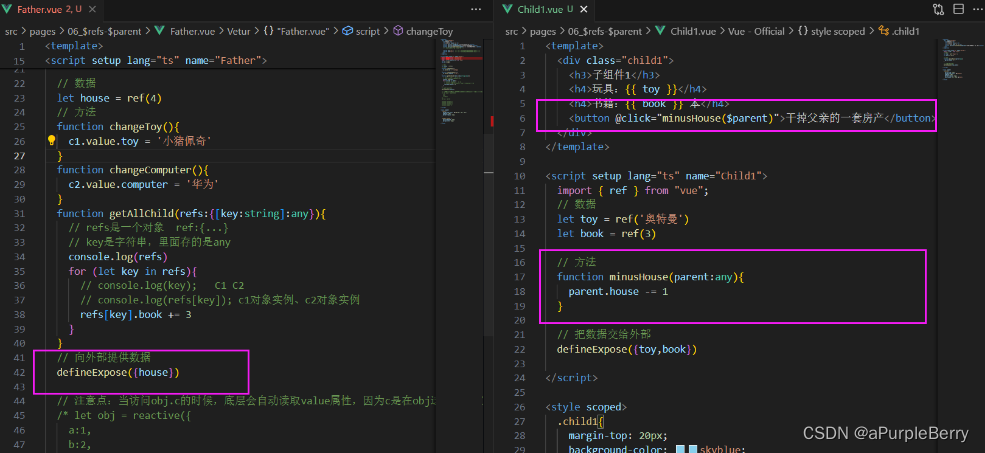The width and height of the screenshot is (985, 453).
Task: Click '<style scoped>' line in Child1.vue
Action: (x=585, y=407)
